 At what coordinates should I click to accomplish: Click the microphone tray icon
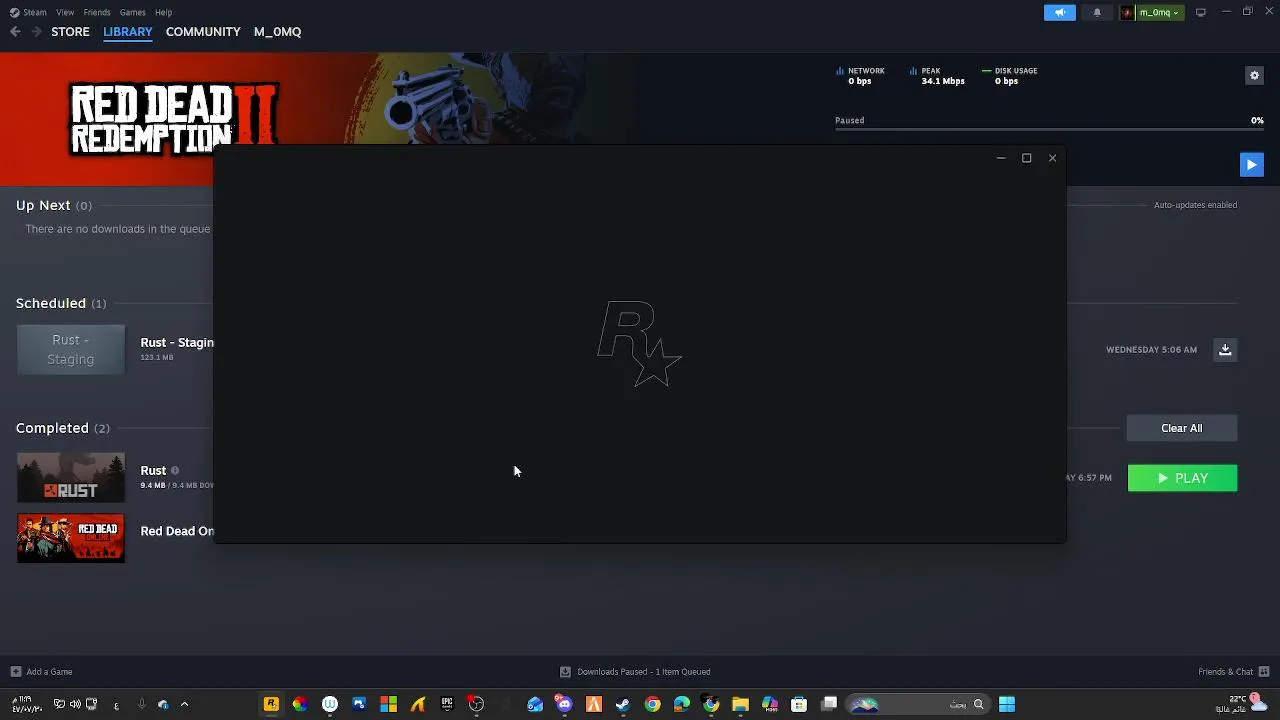(x=141, y=704)
